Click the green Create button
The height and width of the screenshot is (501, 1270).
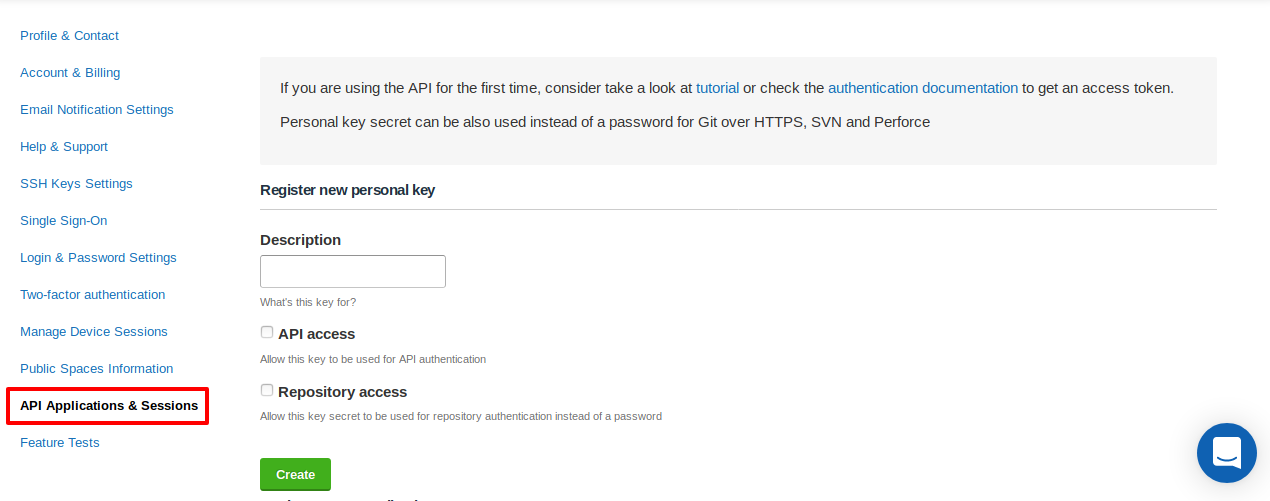pyautogui.click(x=295, y=474)
